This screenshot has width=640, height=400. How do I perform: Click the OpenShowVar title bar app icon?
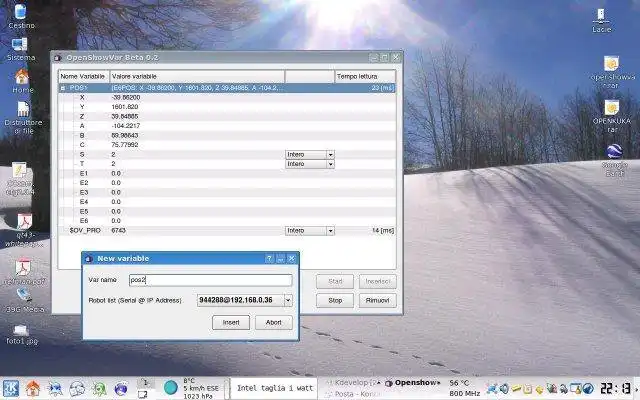[x=58, y=58]
